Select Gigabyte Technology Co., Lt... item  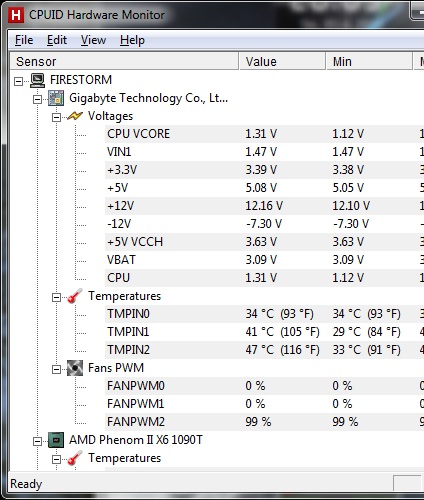click(x=148, y=98)
